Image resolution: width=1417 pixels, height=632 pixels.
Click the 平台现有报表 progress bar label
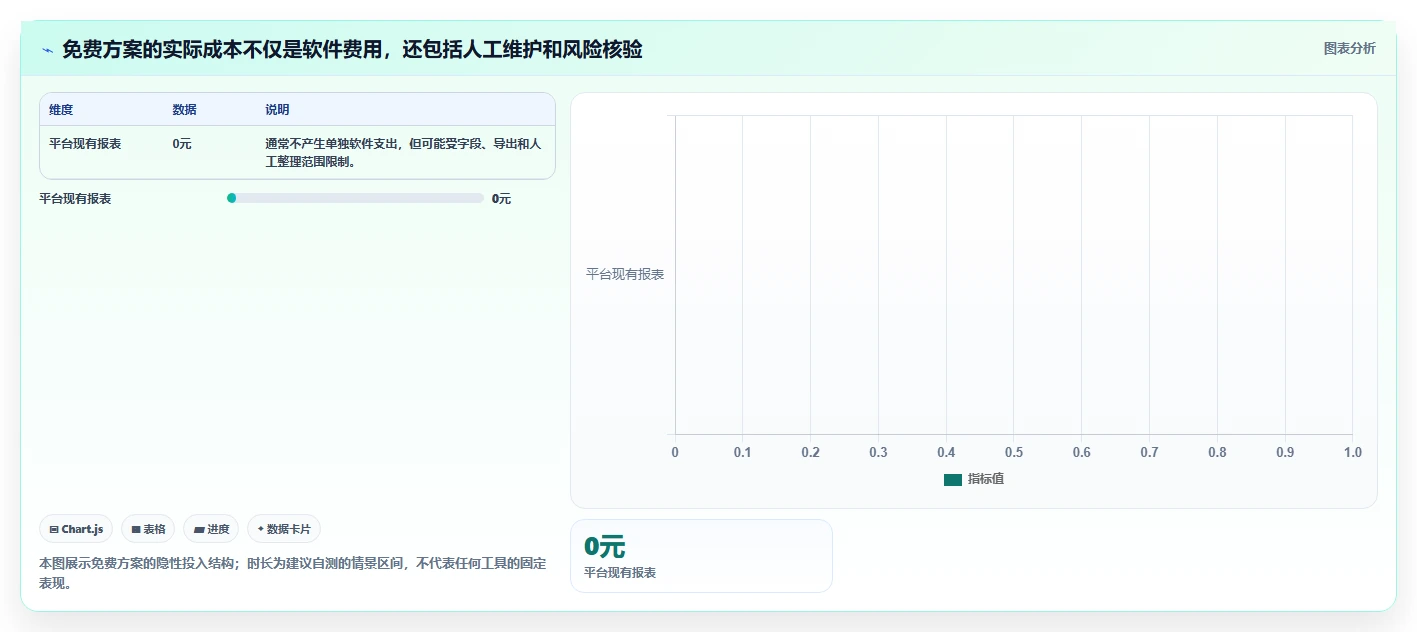click(x=75, y=199)
